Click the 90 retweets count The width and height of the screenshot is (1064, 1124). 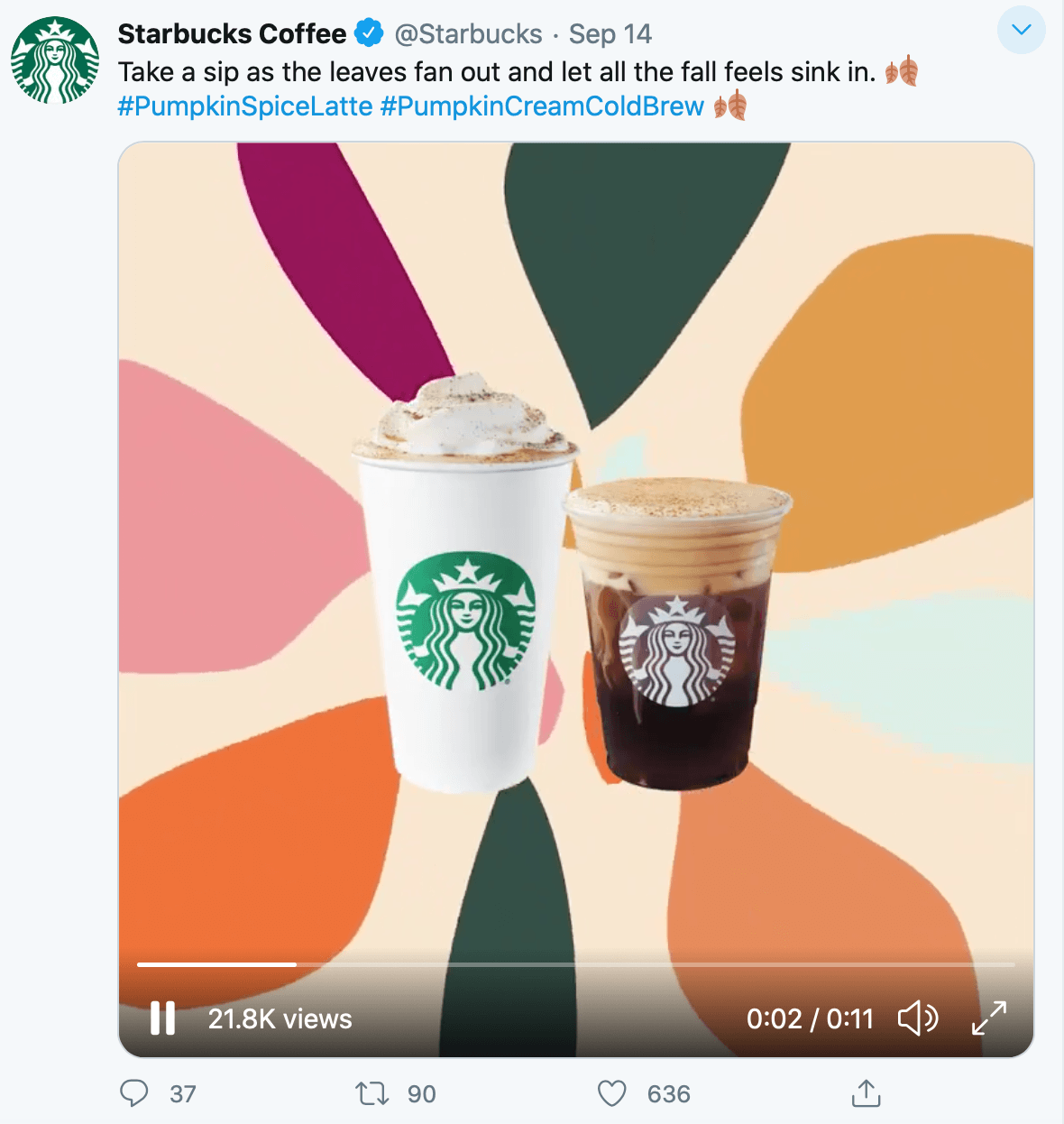coord(422,1094)
